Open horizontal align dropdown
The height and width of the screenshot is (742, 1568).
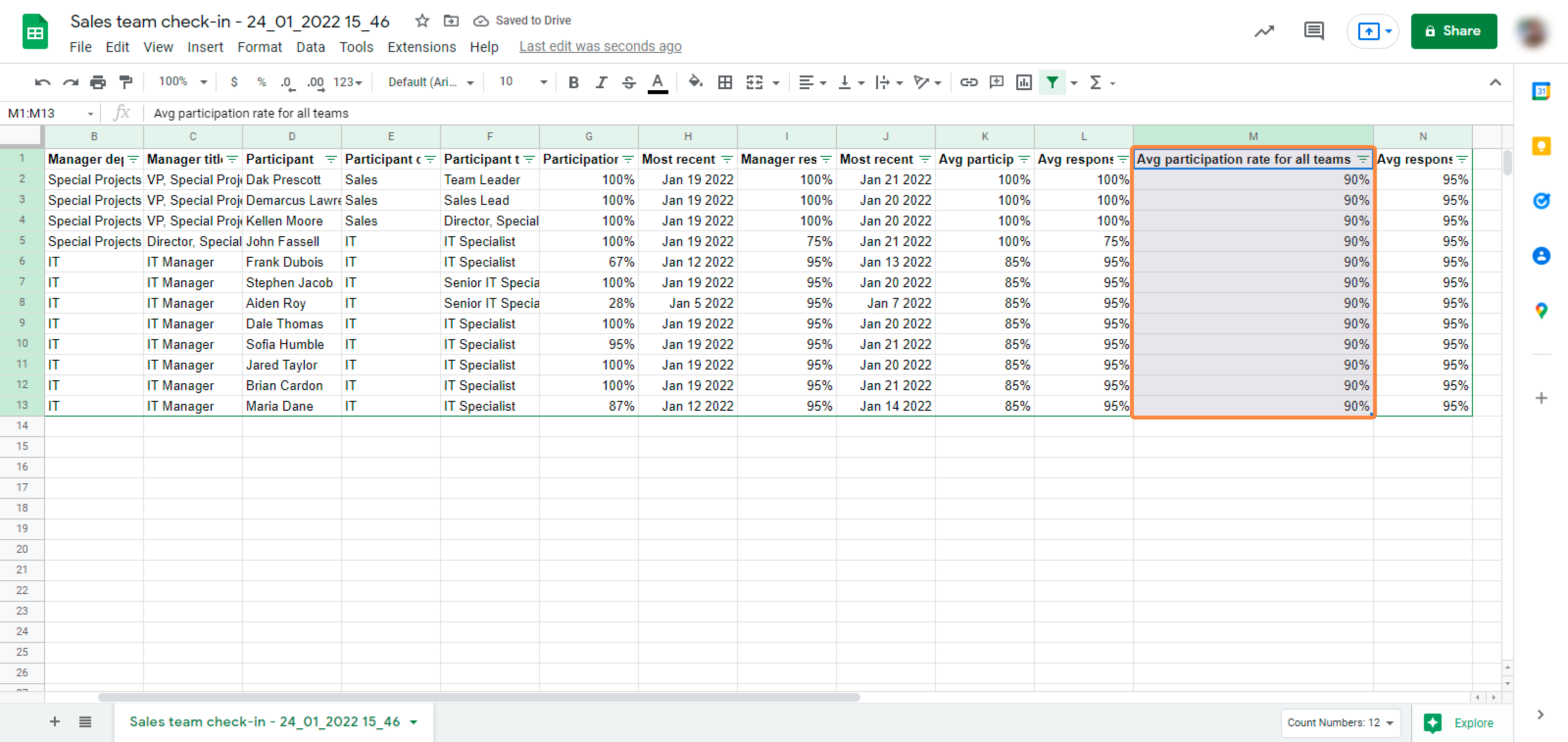[x=812, y=82]
